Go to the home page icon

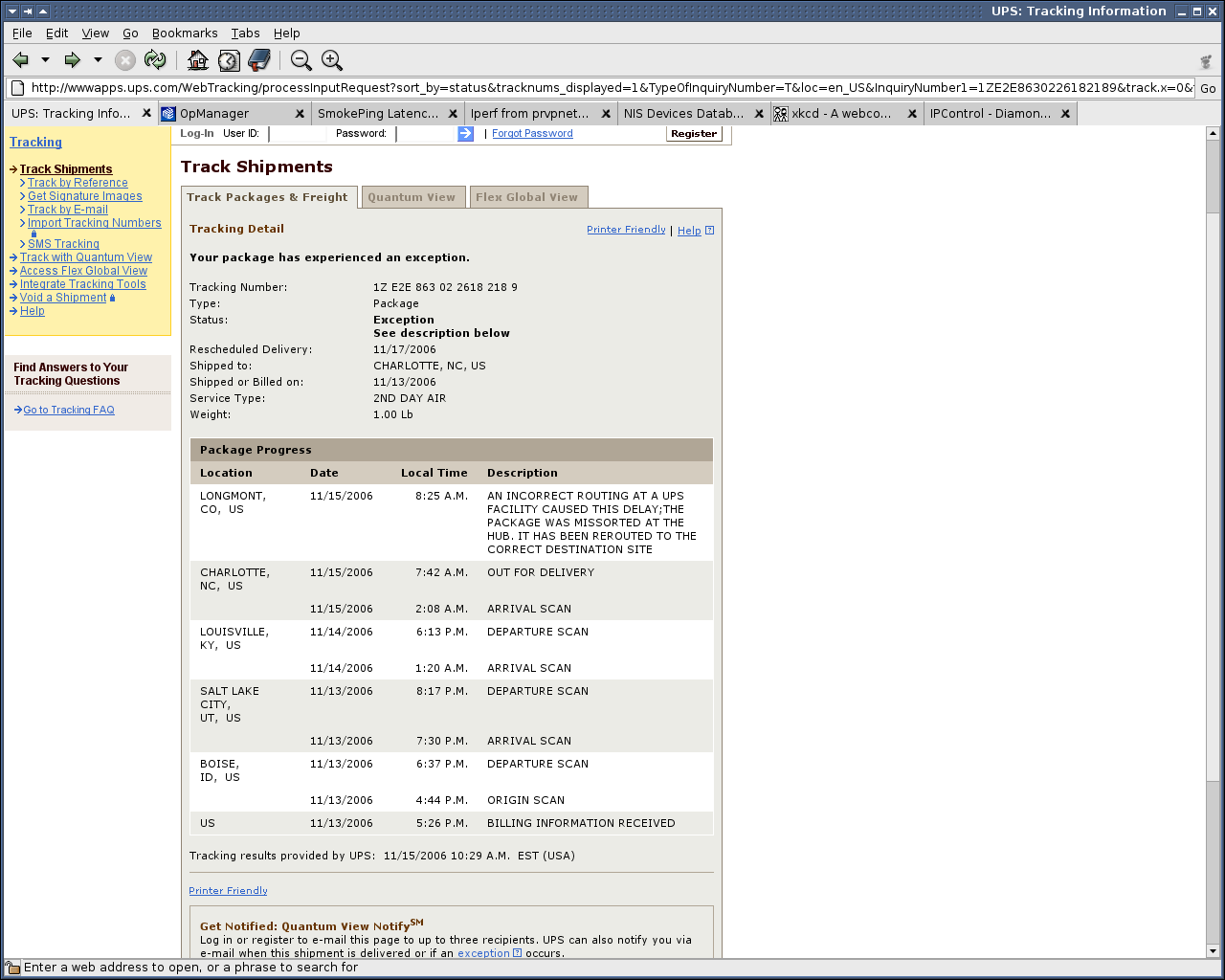coord(198,60)
